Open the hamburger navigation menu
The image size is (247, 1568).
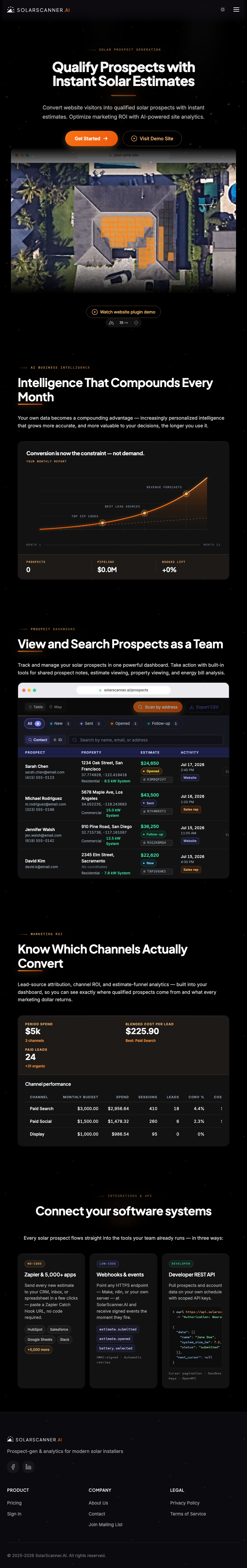point(236,10)
